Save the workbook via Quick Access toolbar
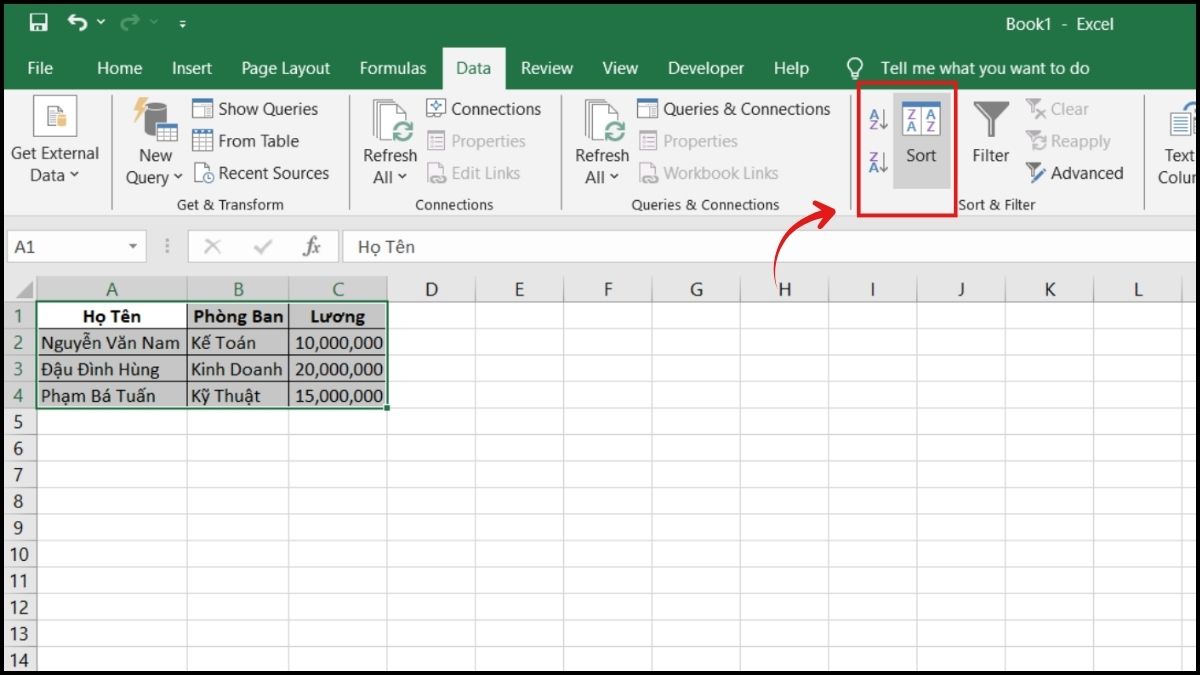The height and width of the screenshot is (675, 1200). pos(40,23)
